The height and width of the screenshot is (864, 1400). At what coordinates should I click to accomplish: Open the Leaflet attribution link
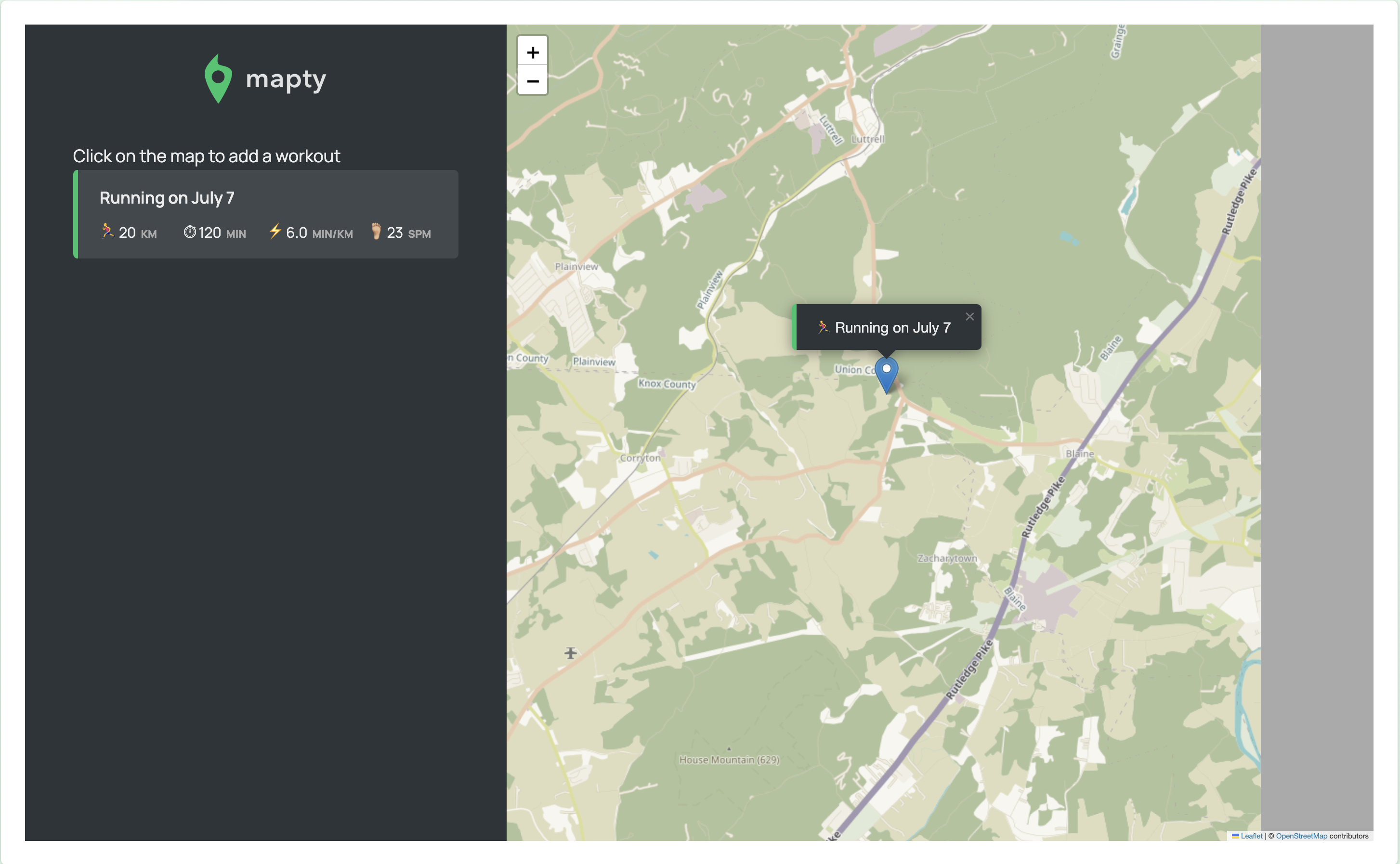1251,836
